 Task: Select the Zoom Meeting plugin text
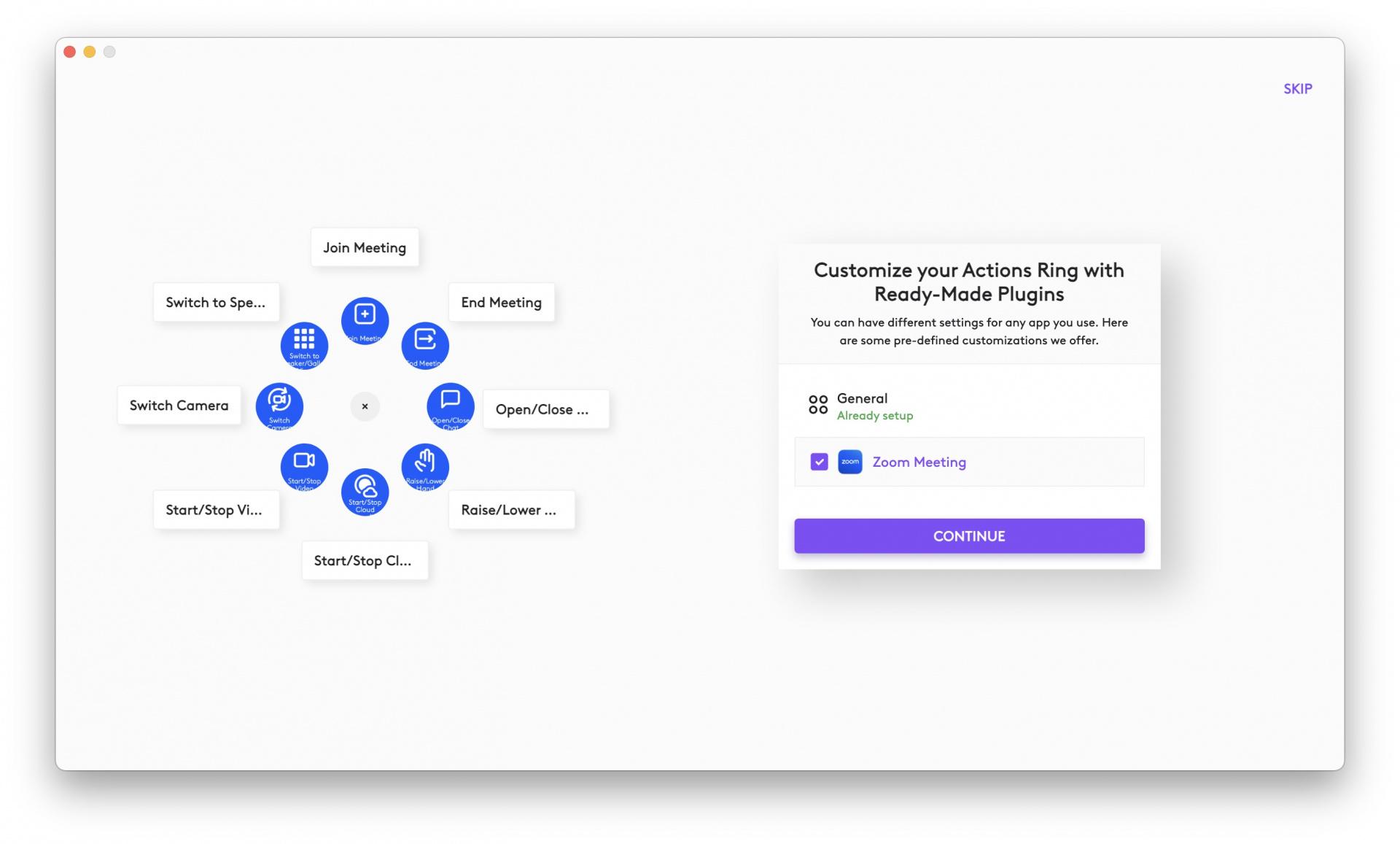coord(919,462)
